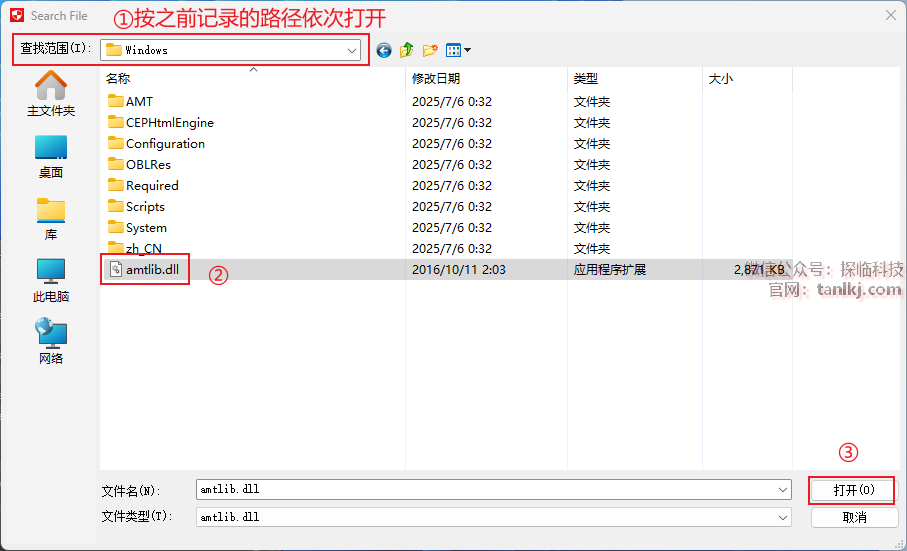Click the 取消 cancel button
Image resolution: width=907 pixels, height=551 pixels.
[854, 517]
